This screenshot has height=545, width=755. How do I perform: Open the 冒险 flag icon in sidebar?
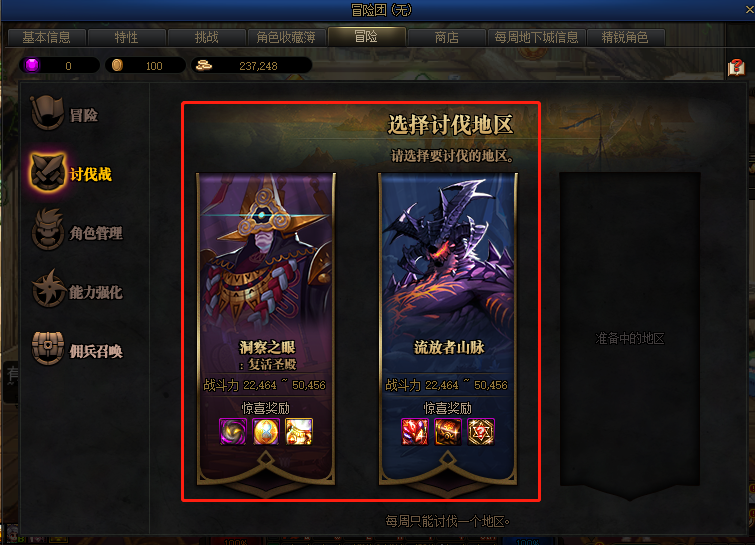tap(47, 113)
